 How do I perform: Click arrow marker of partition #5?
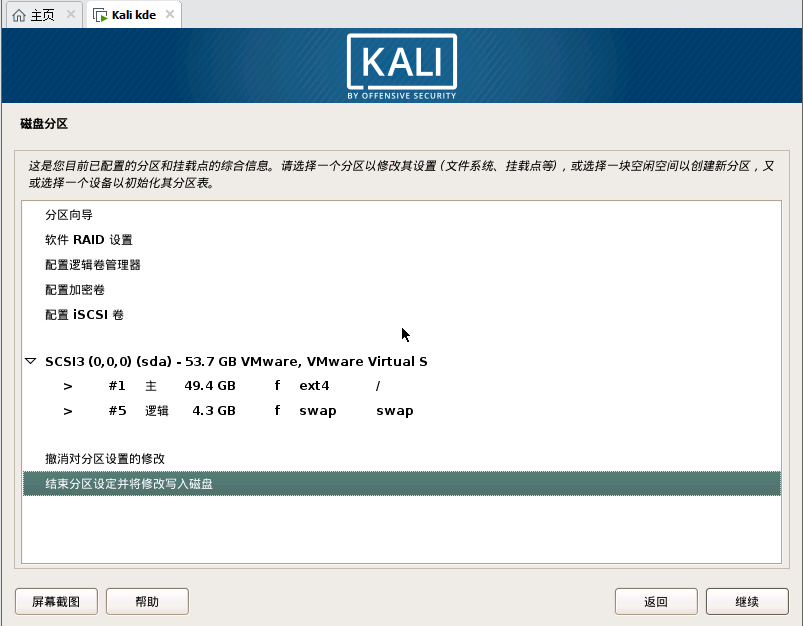pos(68,411)
